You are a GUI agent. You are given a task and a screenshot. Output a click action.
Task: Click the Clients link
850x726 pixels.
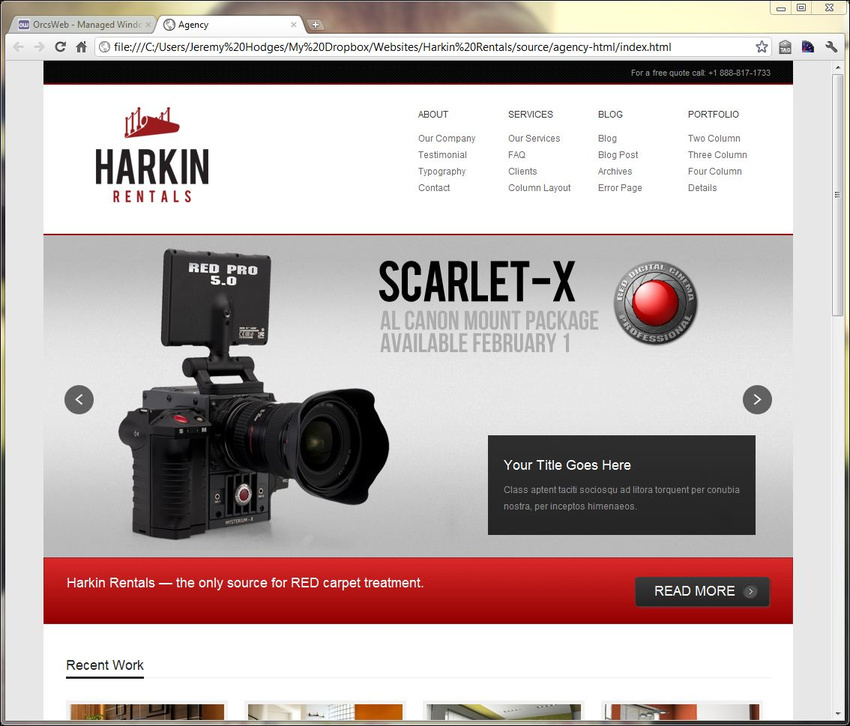pos(523,171)
